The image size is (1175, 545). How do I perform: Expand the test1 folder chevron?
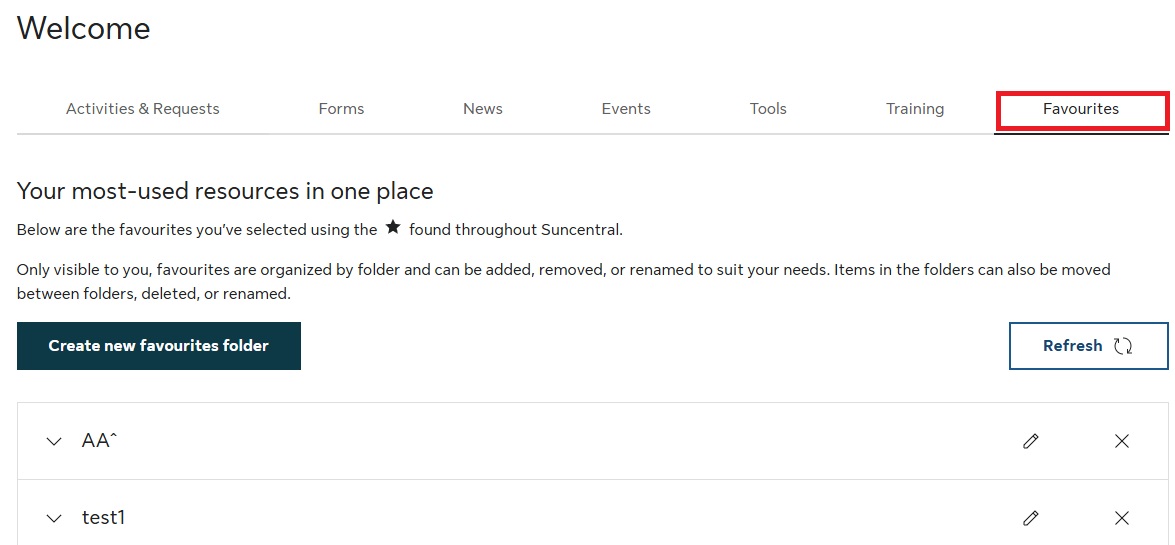54,518
